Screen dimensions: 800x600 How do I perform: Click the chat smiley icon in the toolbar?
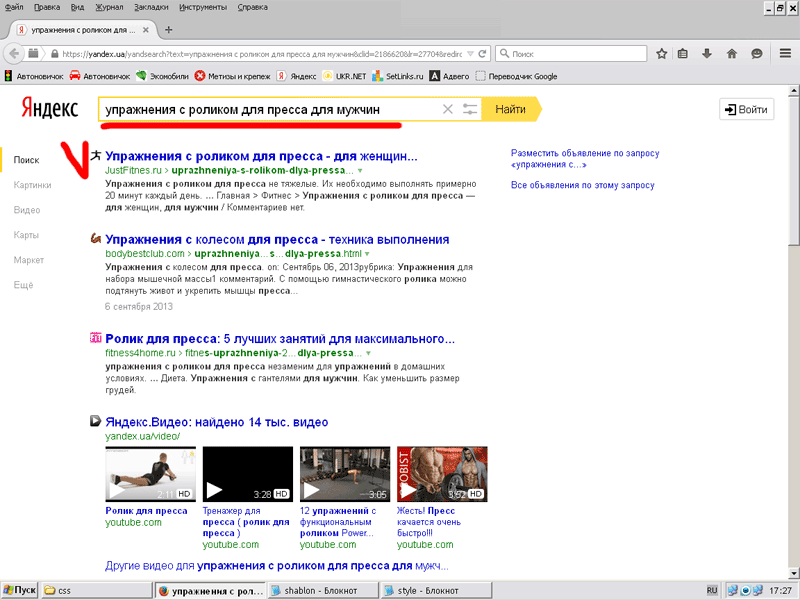[757, 54]
